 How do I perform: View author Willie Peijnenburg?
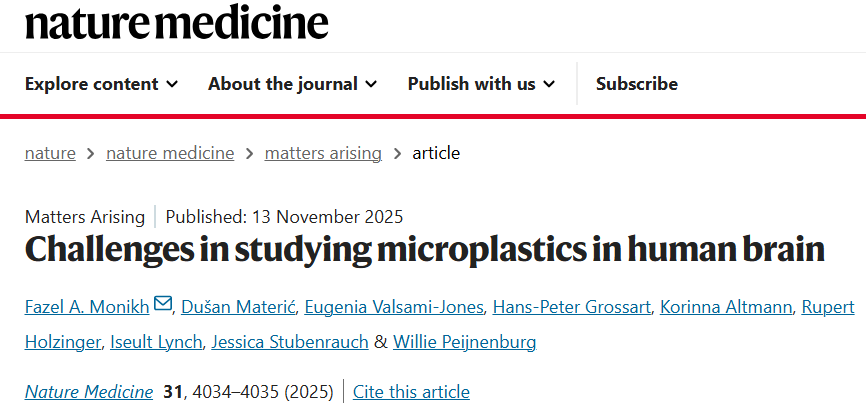click(x=465, y=343)
